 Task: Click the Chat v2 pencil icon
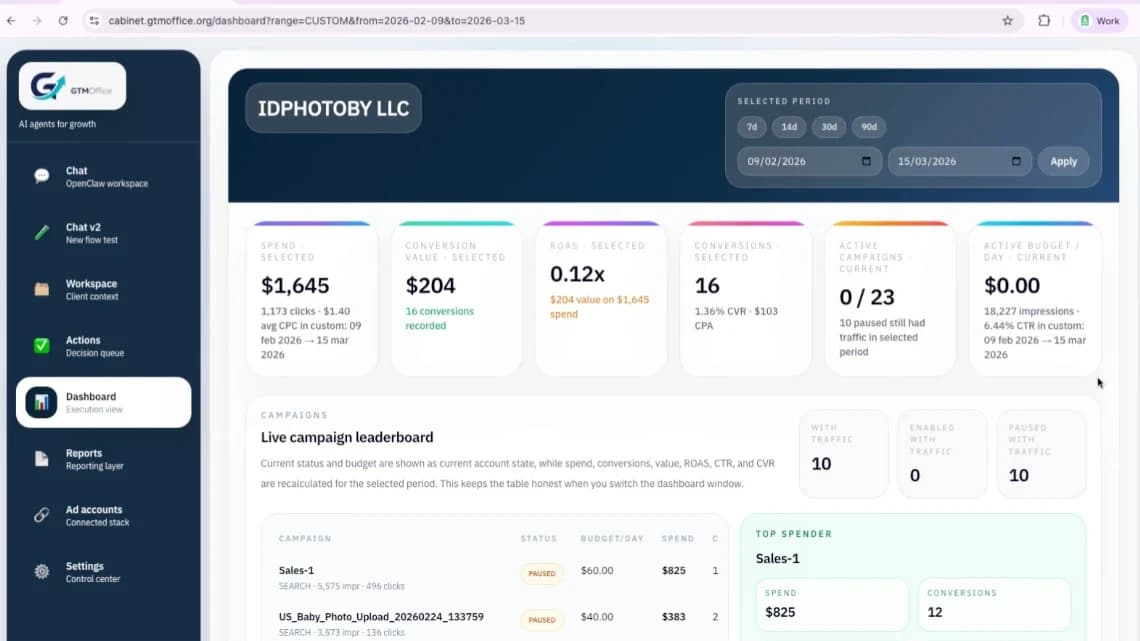click(x=41, y=233)
